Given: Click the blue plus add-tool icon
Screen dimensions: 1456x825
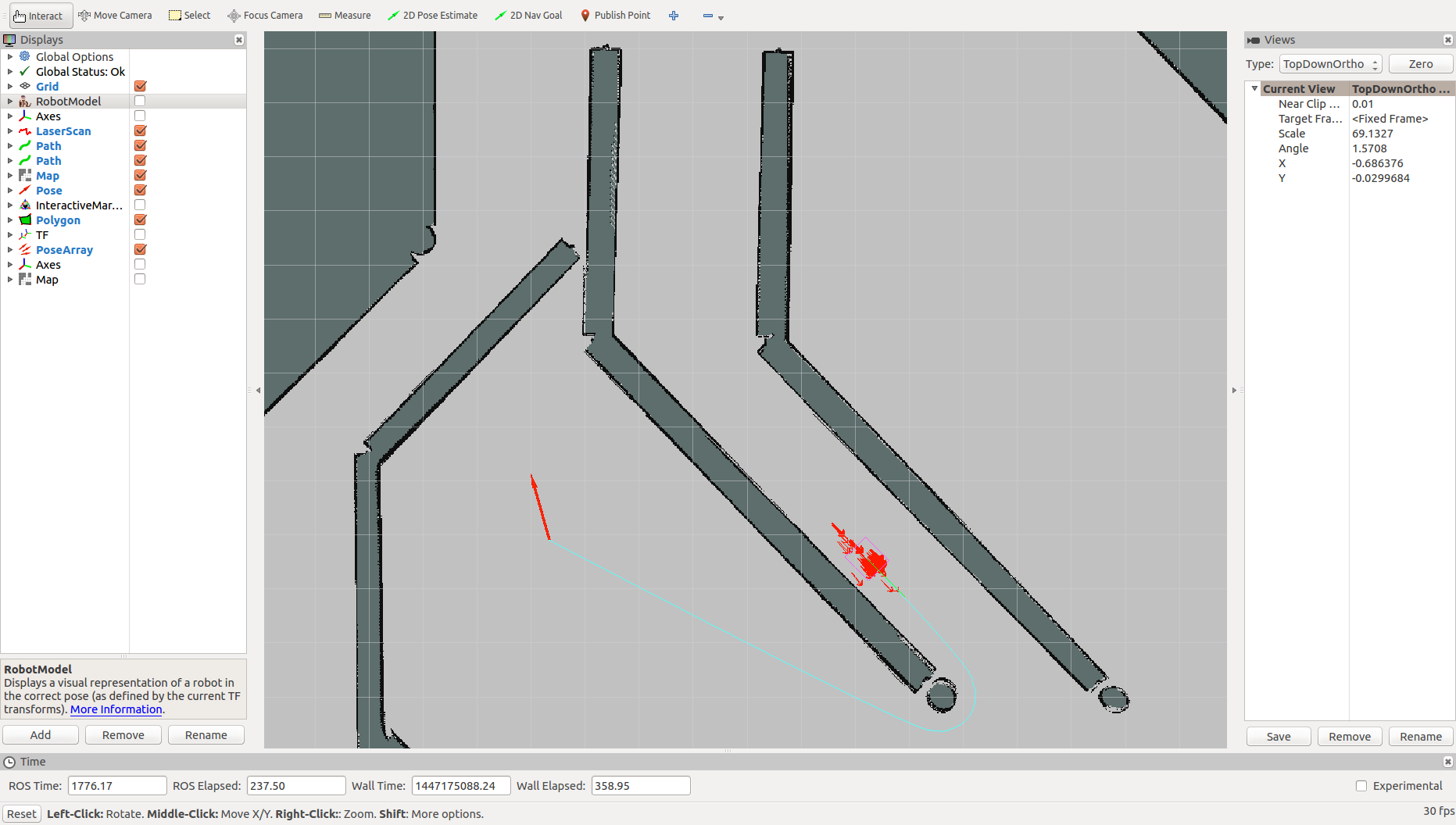Looking at the screenshot, I should pyautogui.click(x=674, y=16).
